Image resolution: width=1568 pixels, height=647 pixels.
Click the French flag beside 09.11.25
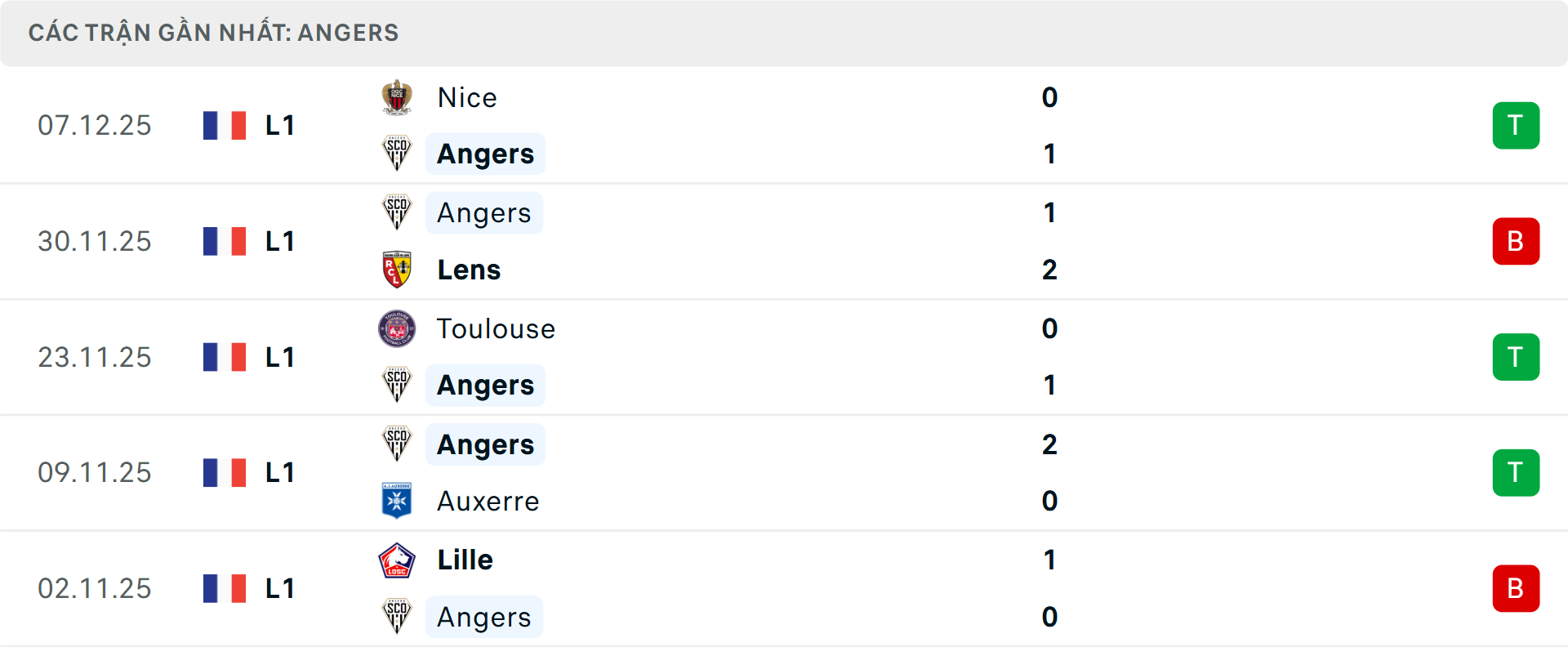225,473
